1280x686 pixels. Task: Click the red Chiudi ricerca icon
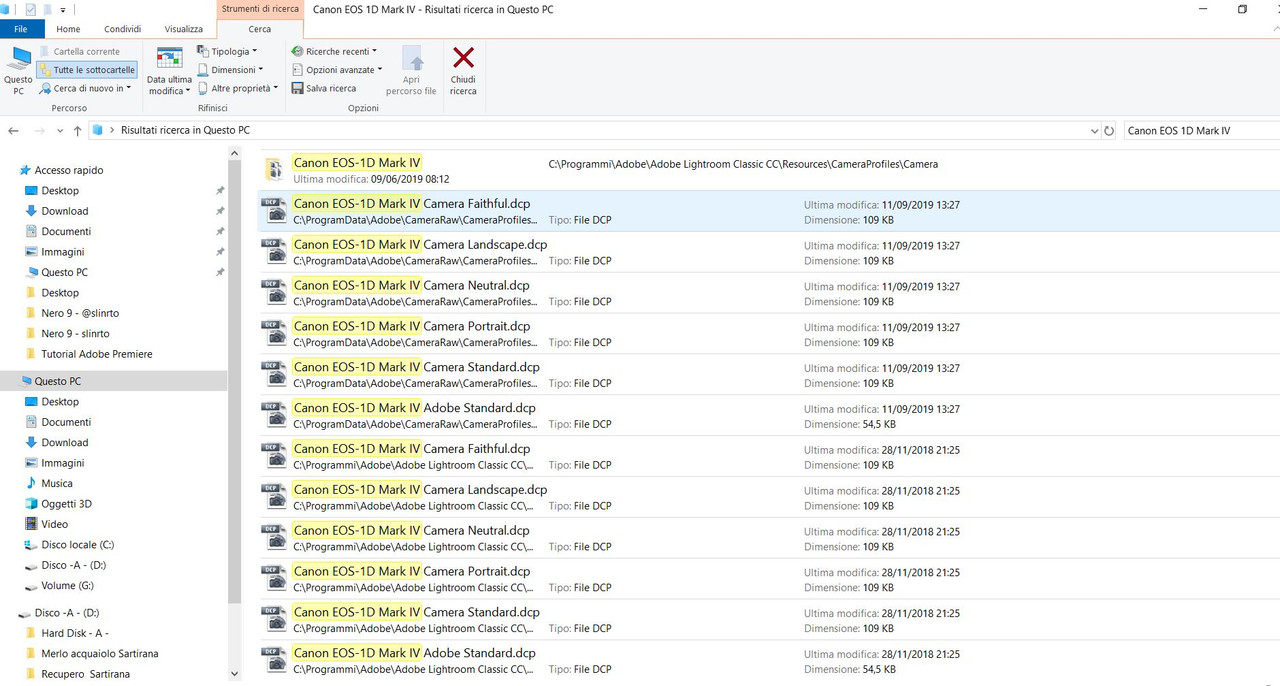(x=463, y=58)
